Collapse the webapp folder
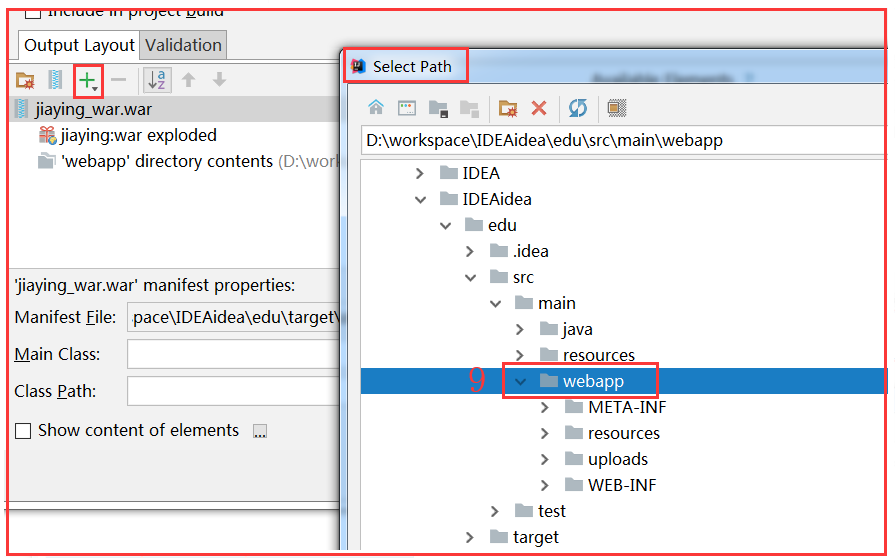The image size is (895, 560). click(x=521, y=382)
